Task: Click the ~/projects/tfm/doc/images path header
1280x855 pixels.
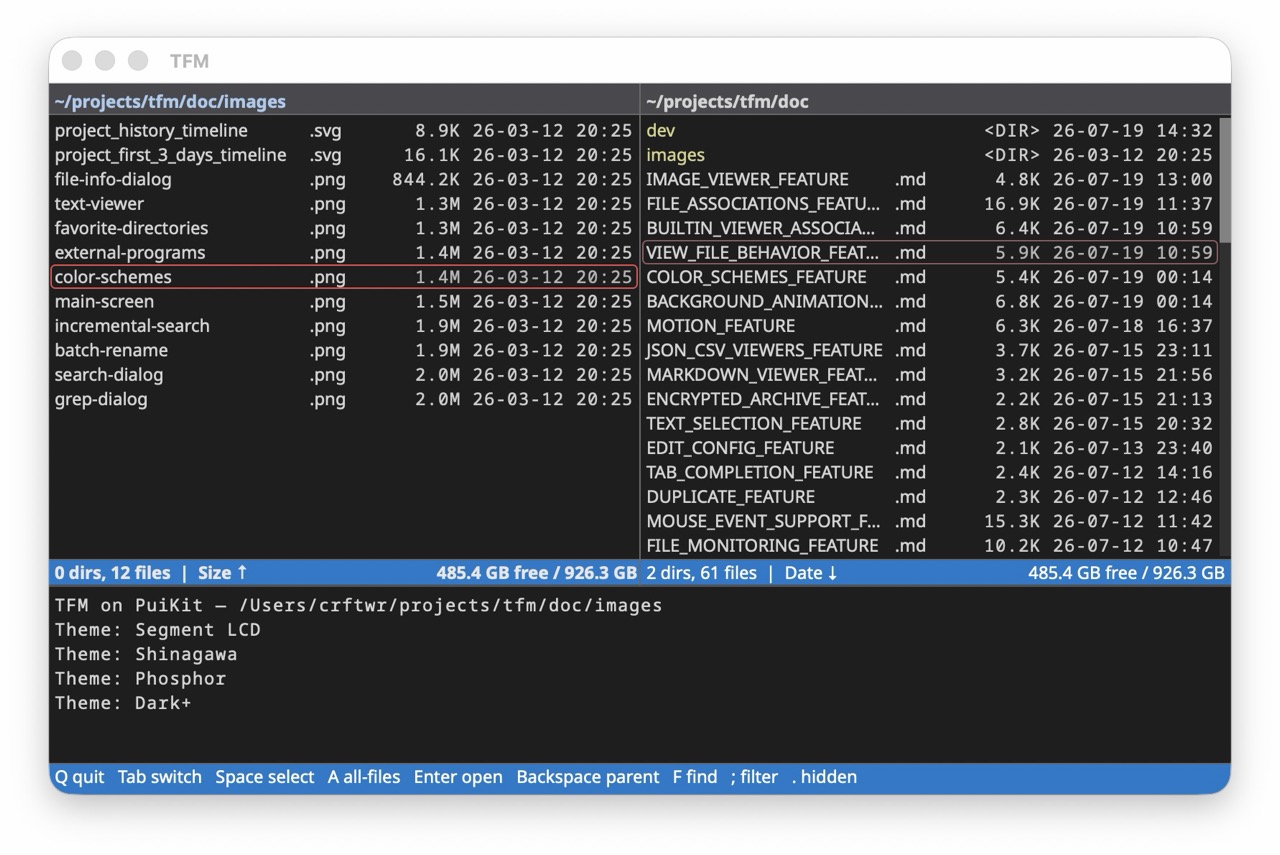Action: (x=170, y=102)
